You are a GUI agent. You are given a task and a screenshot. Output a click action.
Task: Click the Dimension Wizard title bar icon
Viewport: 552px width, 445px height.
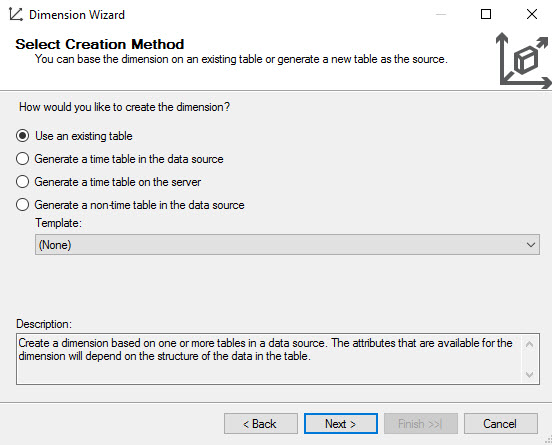tap(16, 14)
